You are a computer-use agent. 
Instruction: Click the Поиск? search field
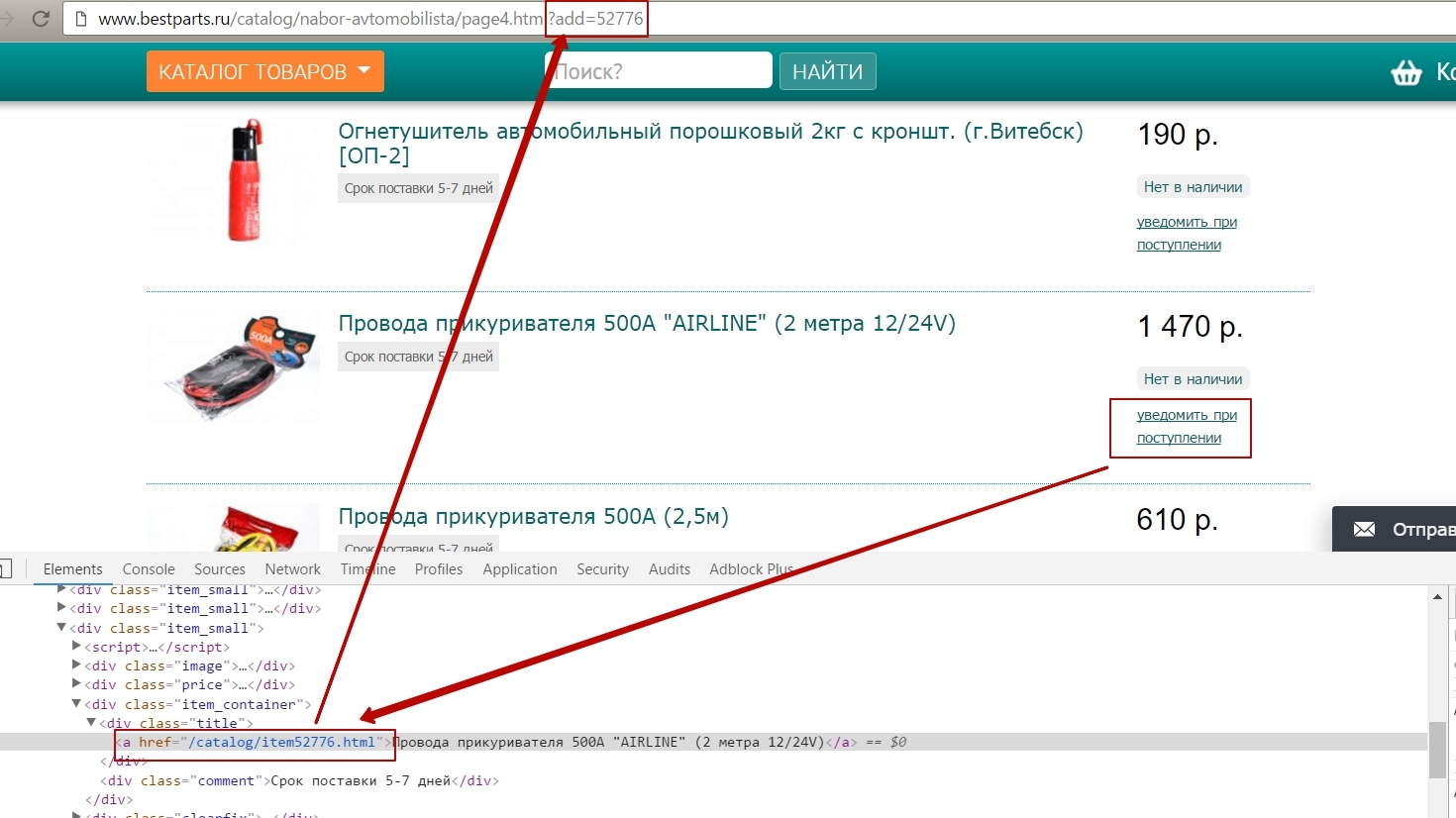(659, 70)
